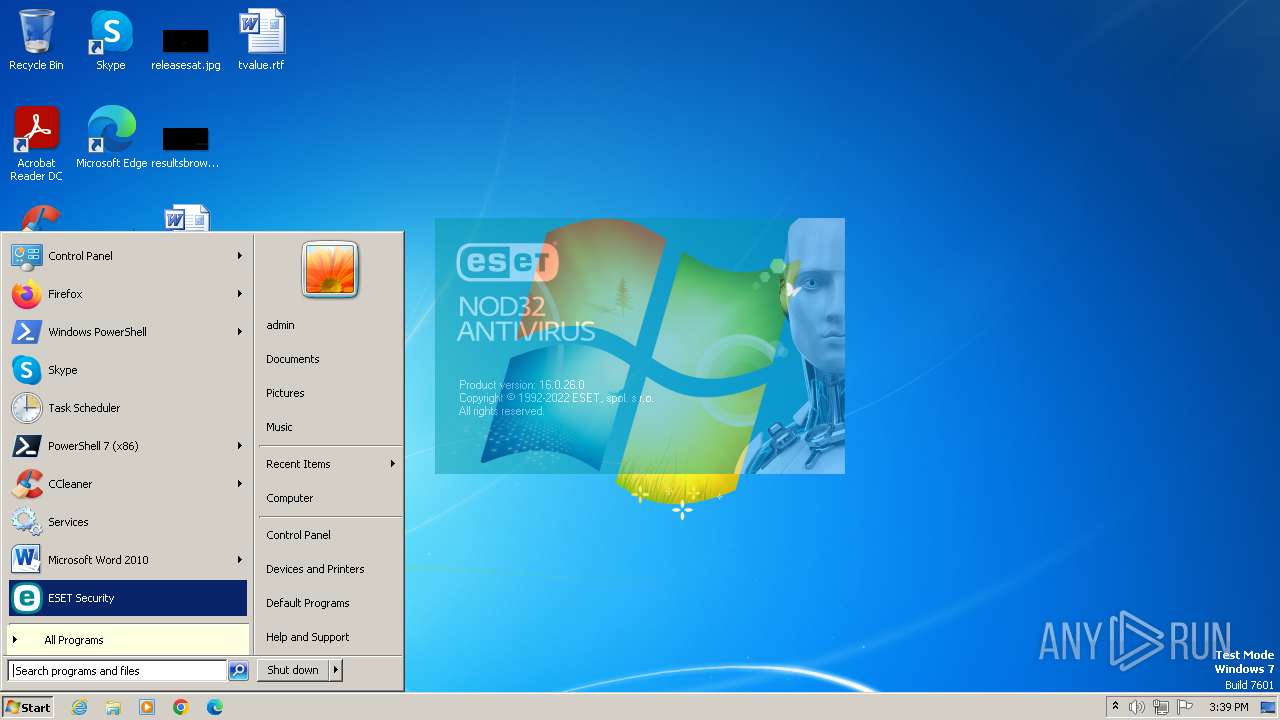Click the CCleaner icon in Start menu
The width and height of the screenshot is (1280, 720).
(x=26, y=484)
